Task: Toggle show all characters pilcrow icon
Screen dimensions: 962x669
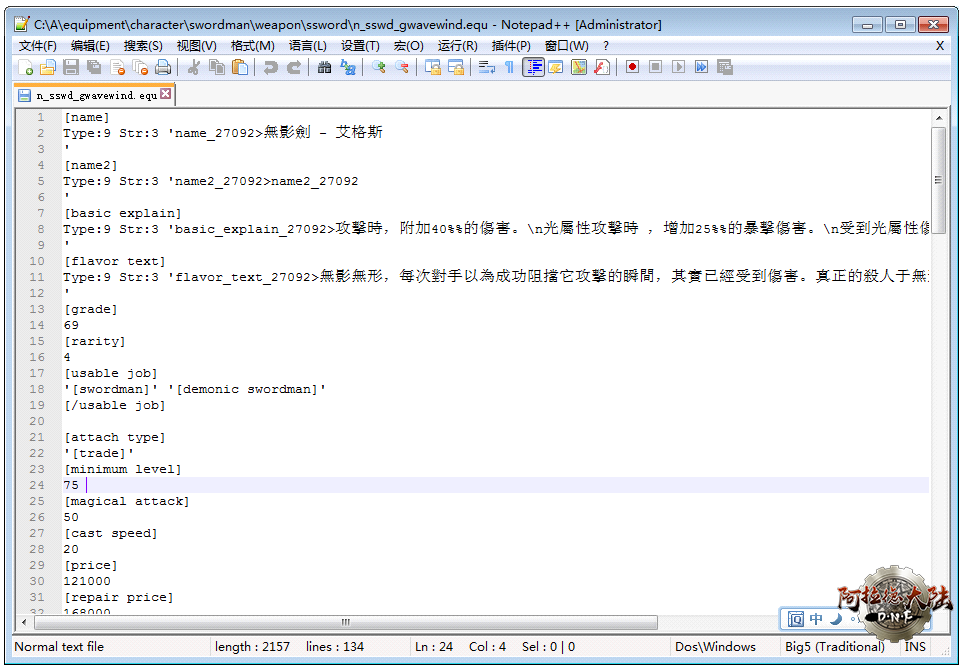Action: [509, 67]
